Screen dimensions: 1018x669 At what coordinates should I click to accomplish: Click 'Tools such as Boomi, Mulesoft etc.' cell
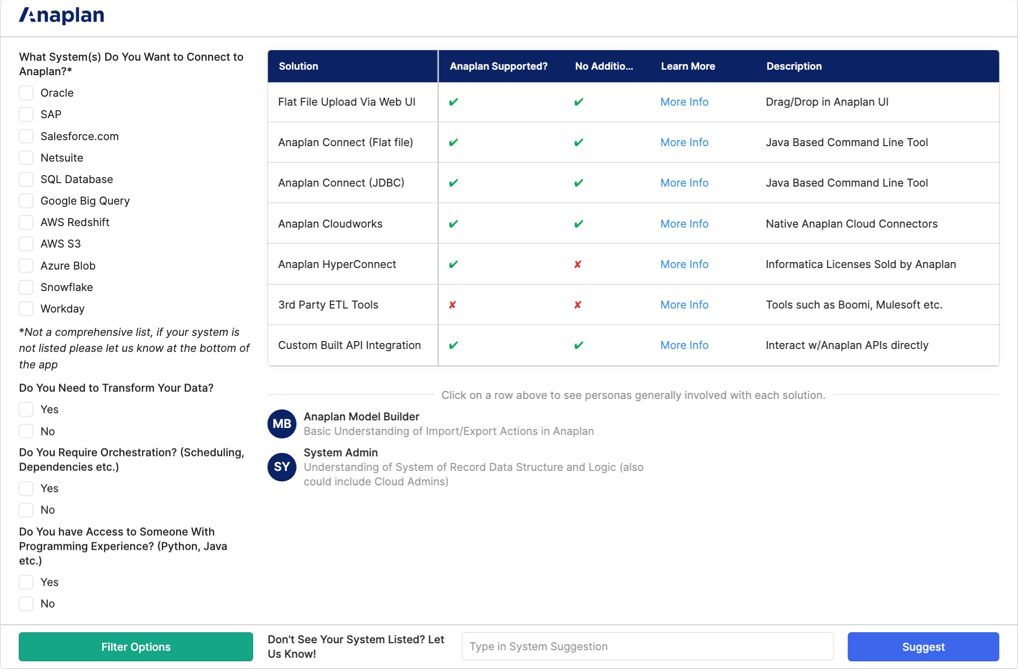click(x=854, y=305)
